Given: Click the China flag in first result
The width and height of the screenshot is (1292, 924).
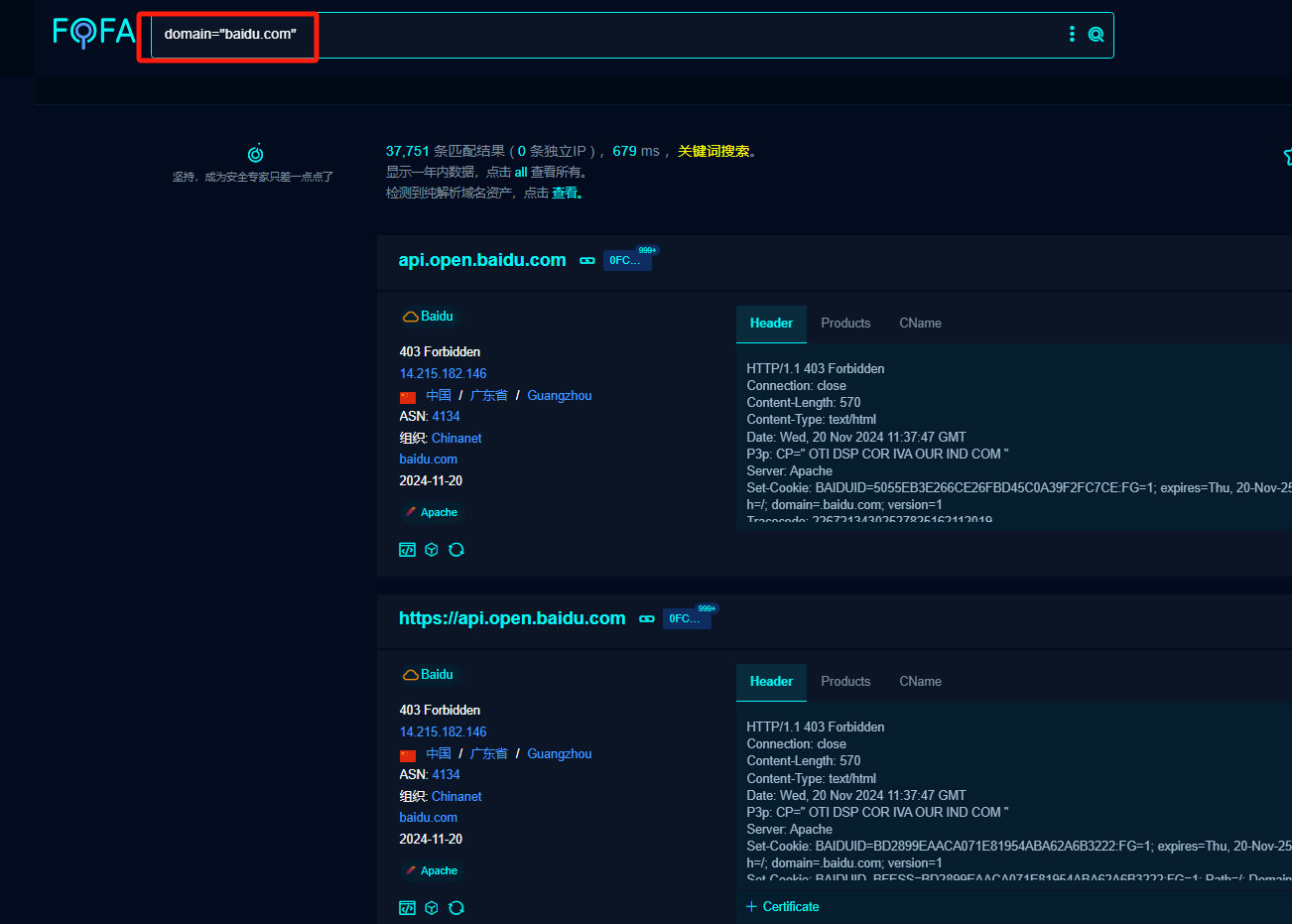Looking at the screenshot, I should (x=408, y=396).
